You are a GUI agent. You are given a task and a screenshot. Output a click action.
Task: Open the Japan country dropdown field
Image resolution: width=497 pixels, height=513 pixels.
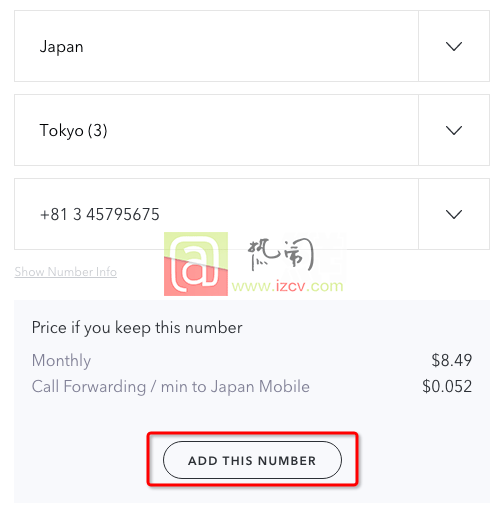[252, 46]
